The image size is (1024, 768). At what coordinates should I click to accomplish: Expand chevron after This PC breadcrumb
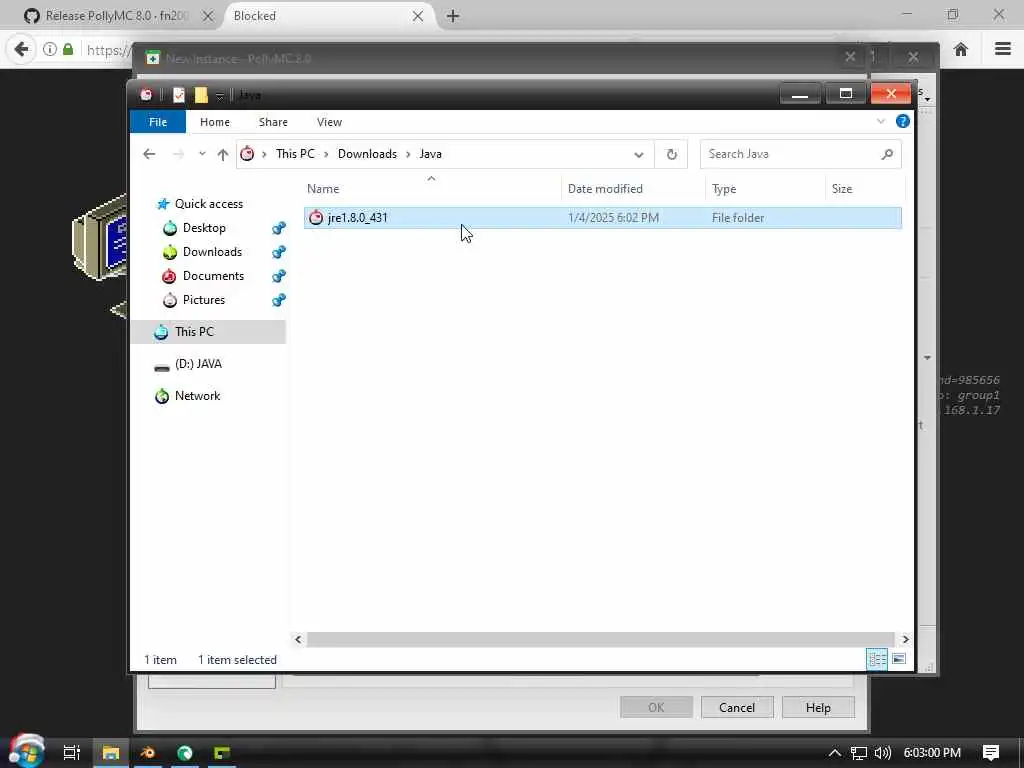(x=326, y=154)
